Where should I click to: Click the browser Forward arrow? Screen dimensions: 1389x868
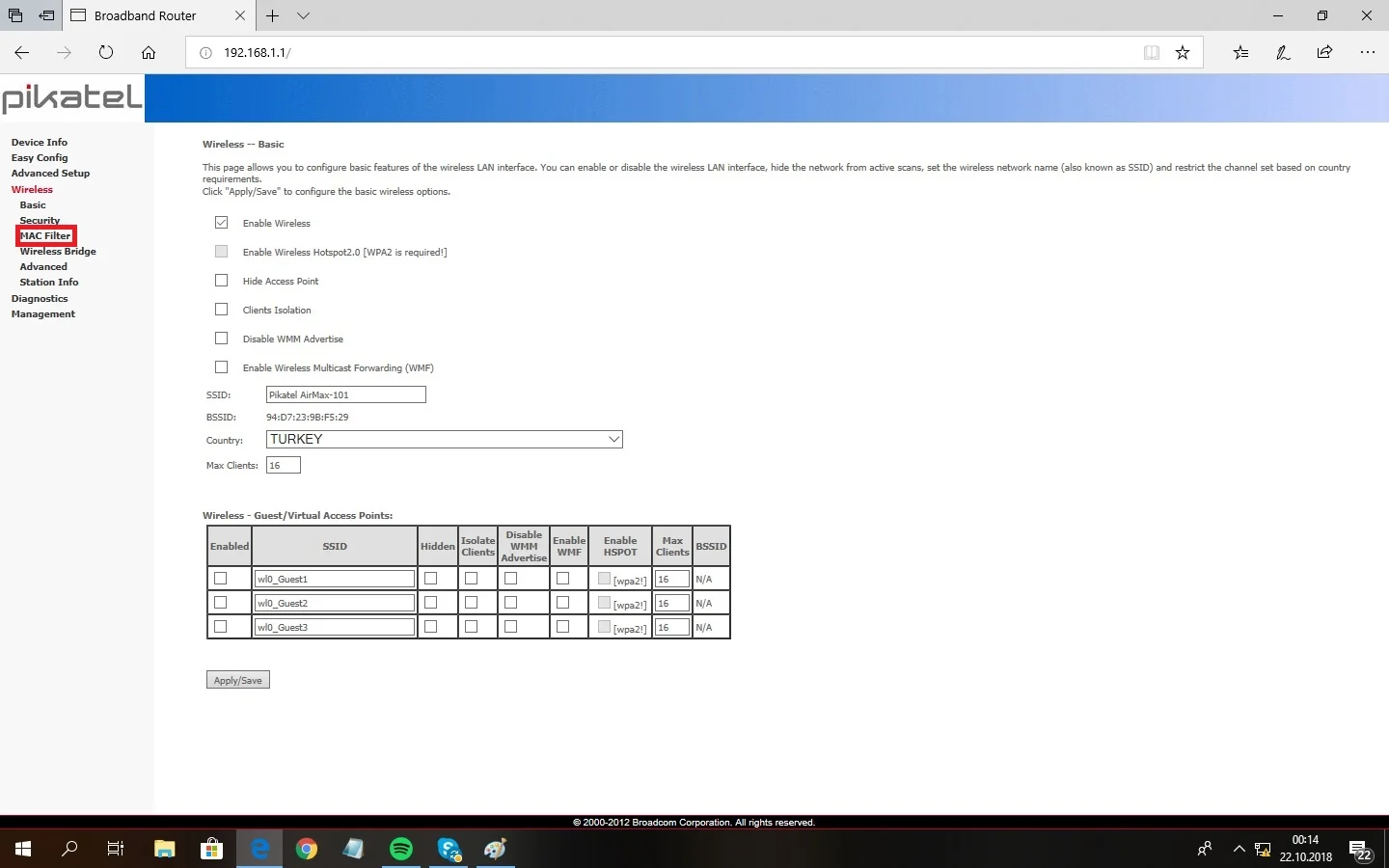(x=64, y=53)
